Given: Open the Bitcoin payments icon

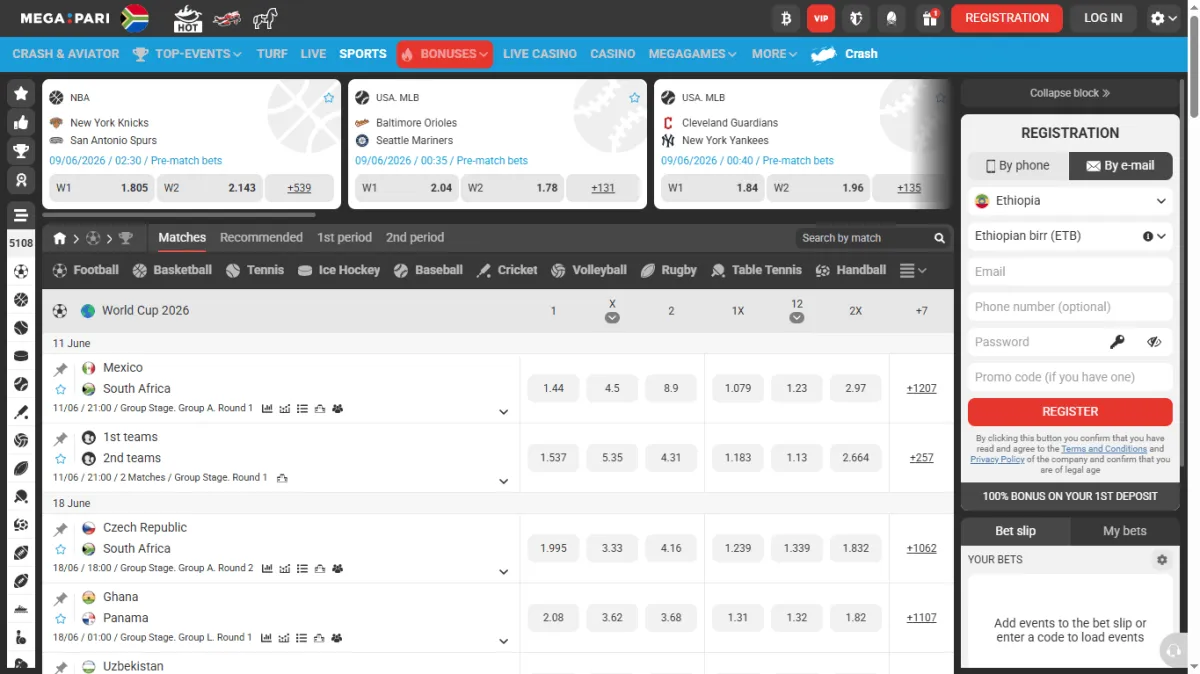Looking at the screenshot, I should [x=787, y=18].
